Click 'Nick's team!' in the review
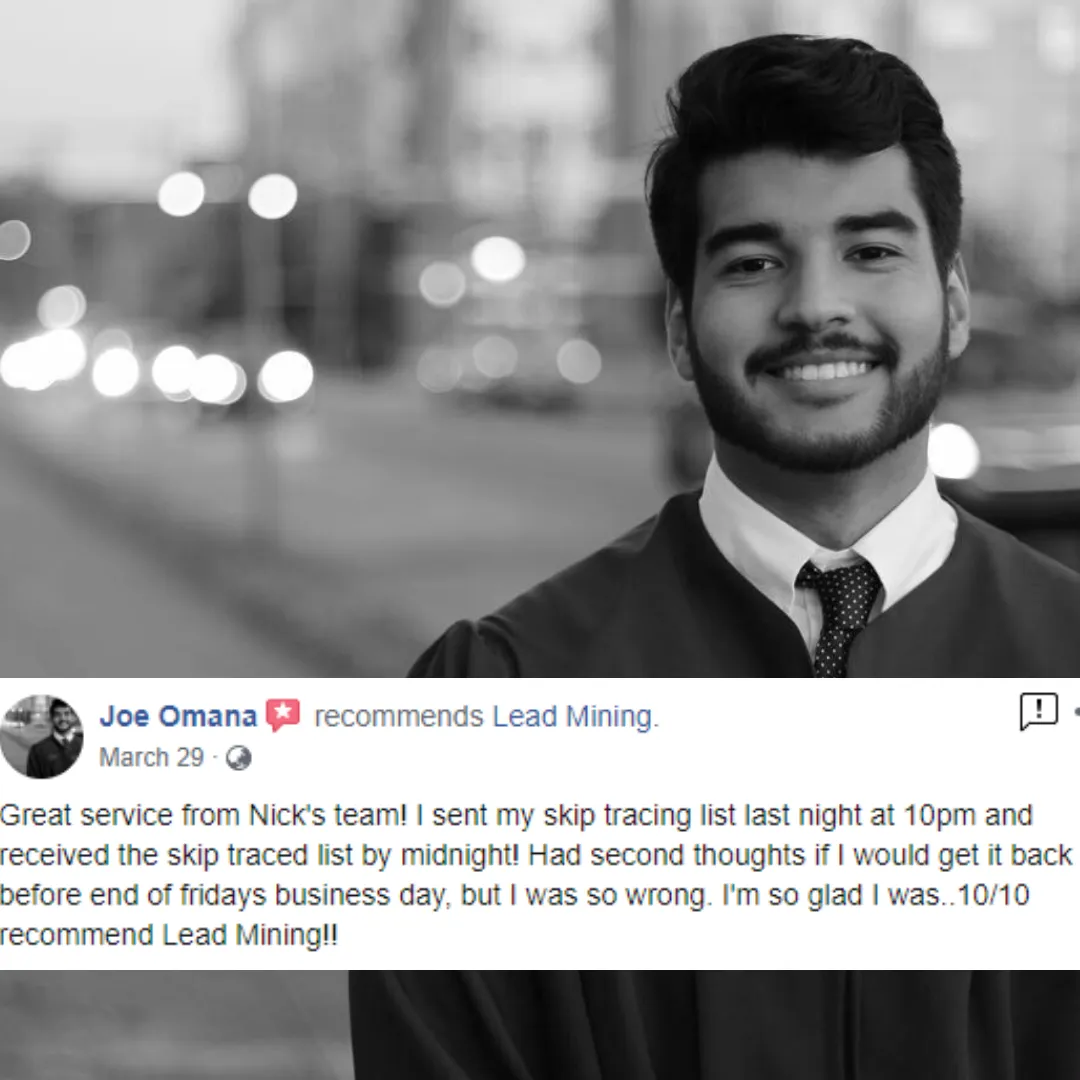 tap(328, 815)
